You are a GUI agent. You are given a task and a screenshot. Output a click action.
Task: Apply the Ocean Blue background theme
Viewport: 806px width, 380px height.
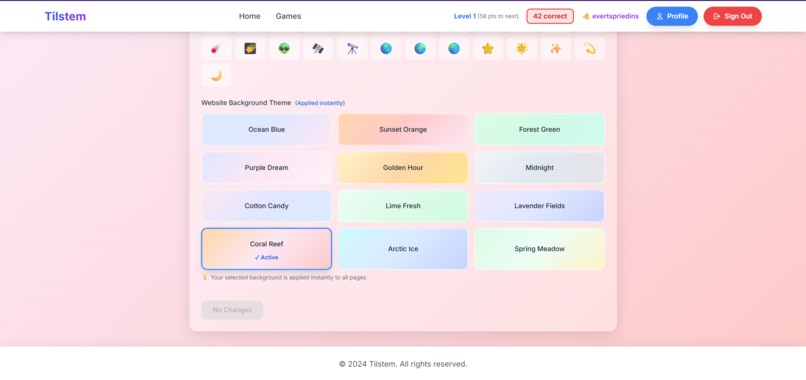point(266,130)
